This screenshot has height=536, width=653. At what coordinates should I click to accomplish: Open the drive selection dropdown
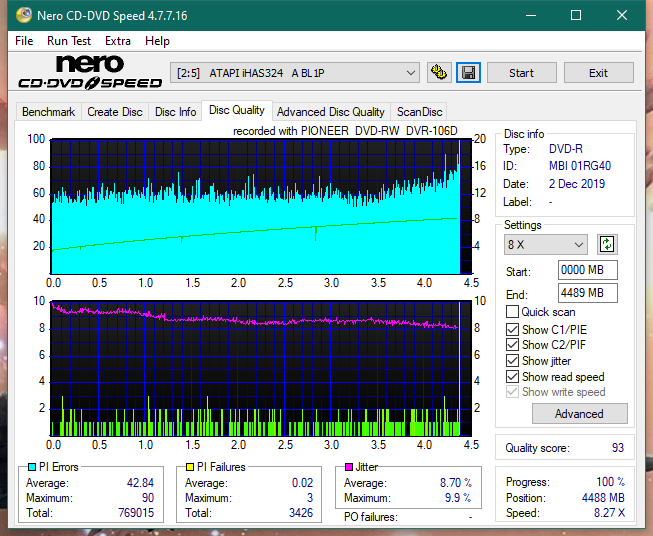[295, 73]
